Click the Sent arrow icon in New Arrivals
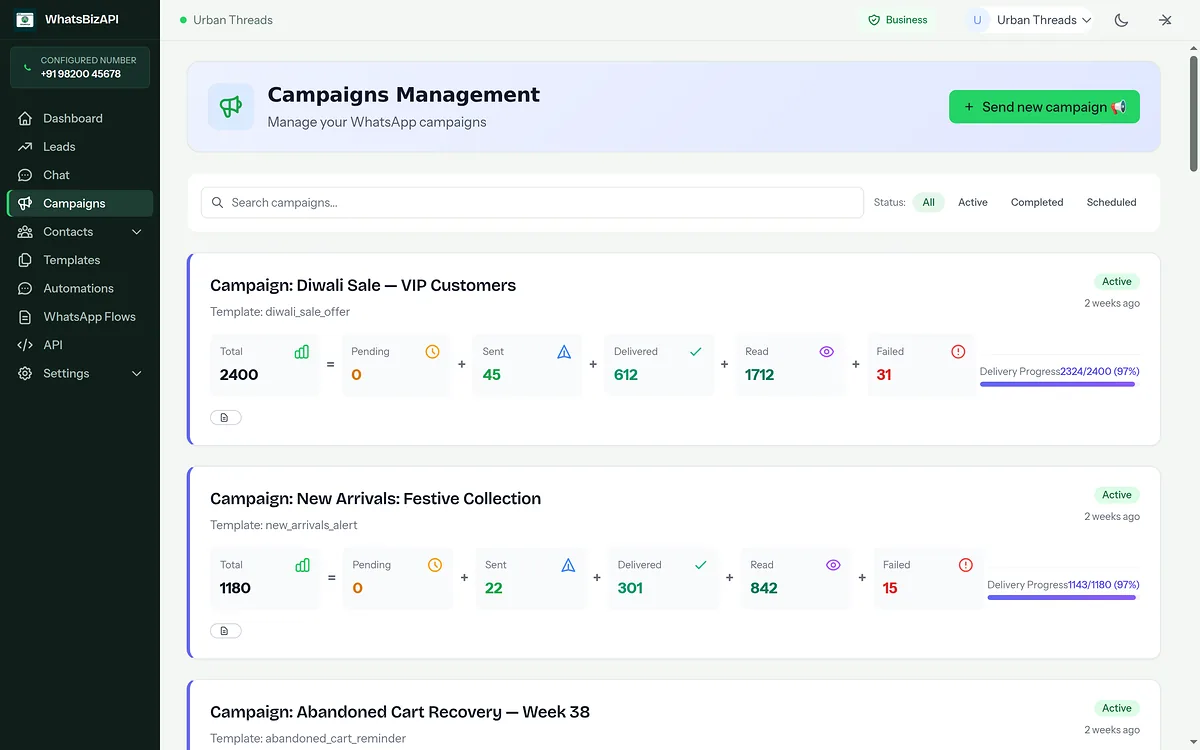 point(568,565)
